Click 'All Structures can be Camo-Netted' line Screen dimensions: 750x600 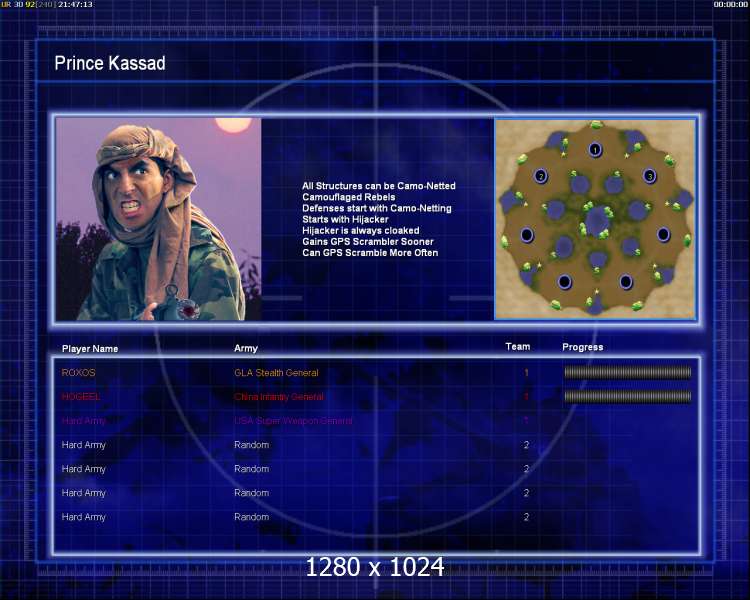tap(379, 186)
